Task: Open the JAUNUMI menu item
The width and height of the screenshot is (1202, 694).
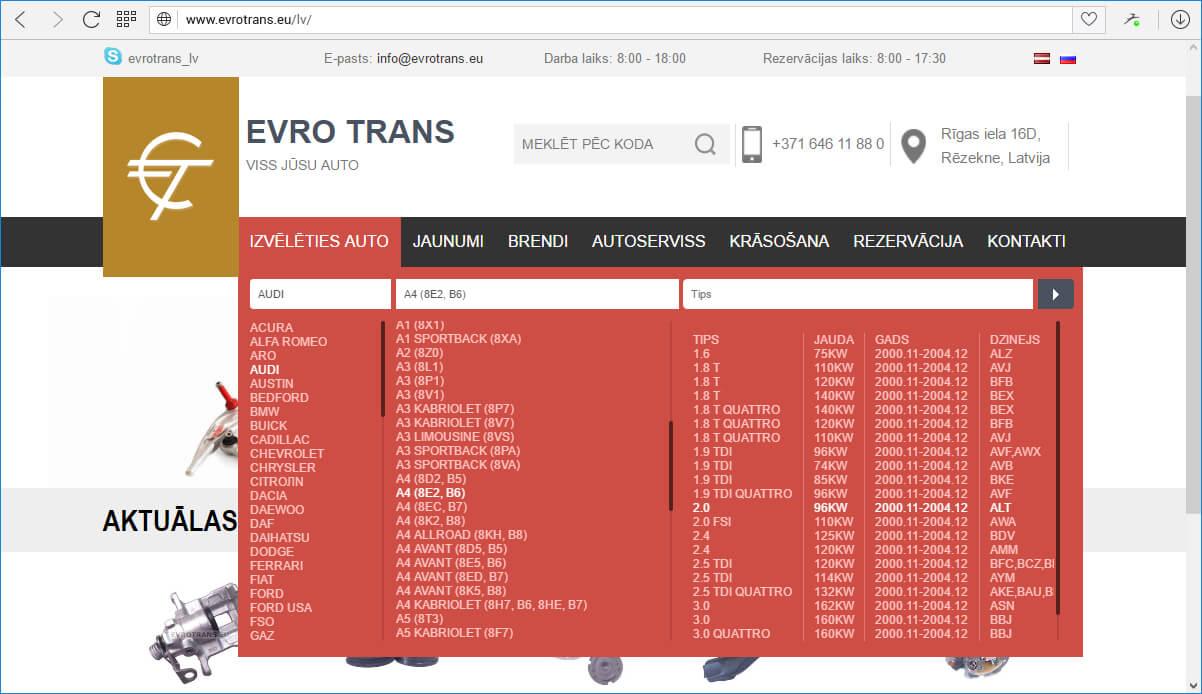Action: click(x=448, y=241)
